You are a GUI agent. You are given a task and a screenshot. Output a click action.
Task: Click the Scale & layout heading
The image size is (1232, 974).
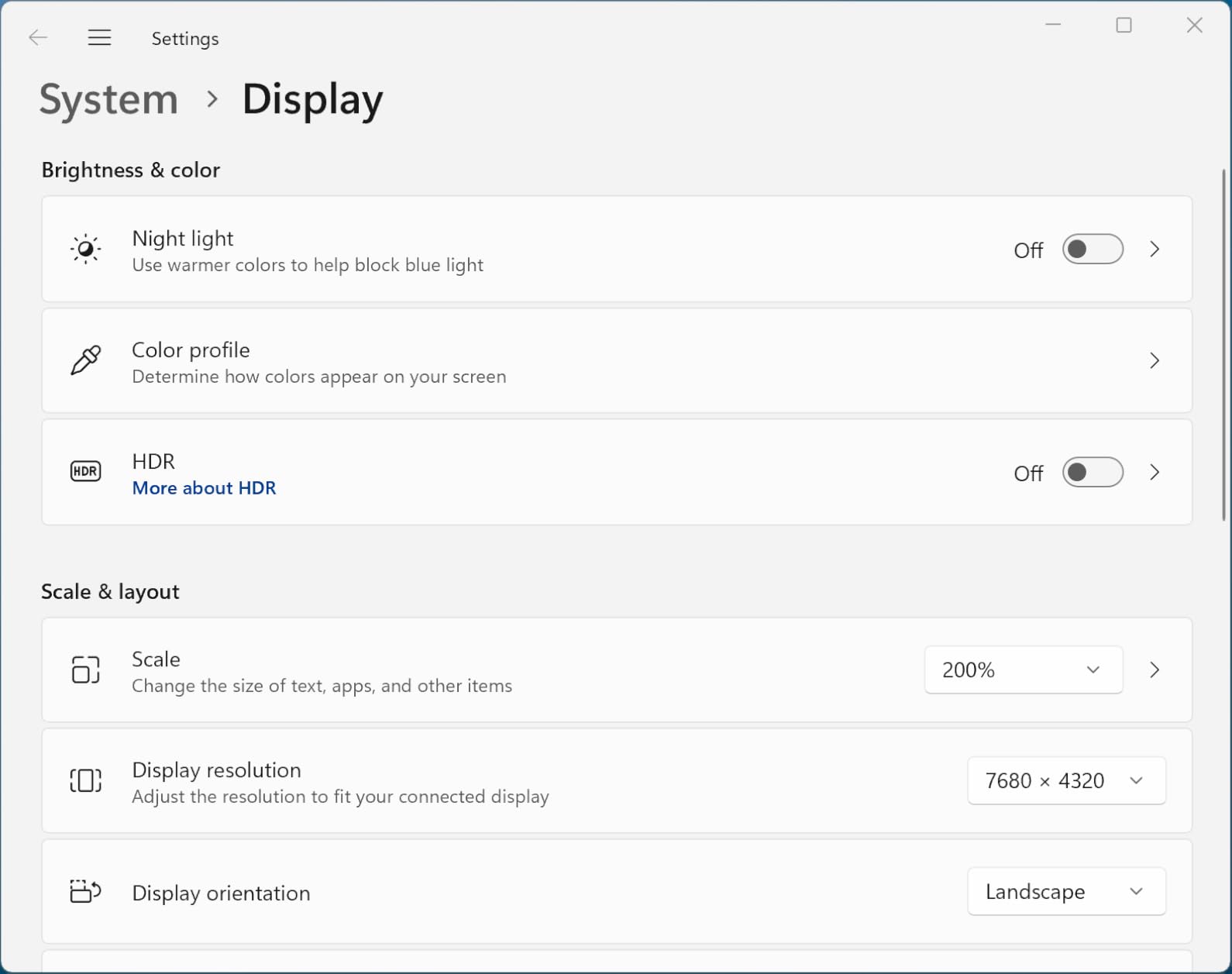tap(110, 592)
